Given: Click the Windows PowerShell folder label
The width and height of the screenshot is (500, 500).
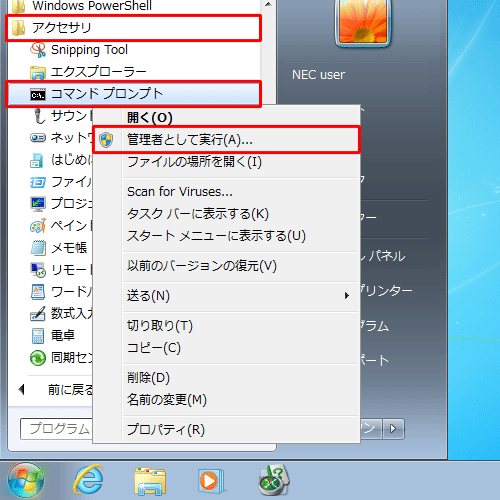Looking at the screenshot, I should [x=92, y=6].
